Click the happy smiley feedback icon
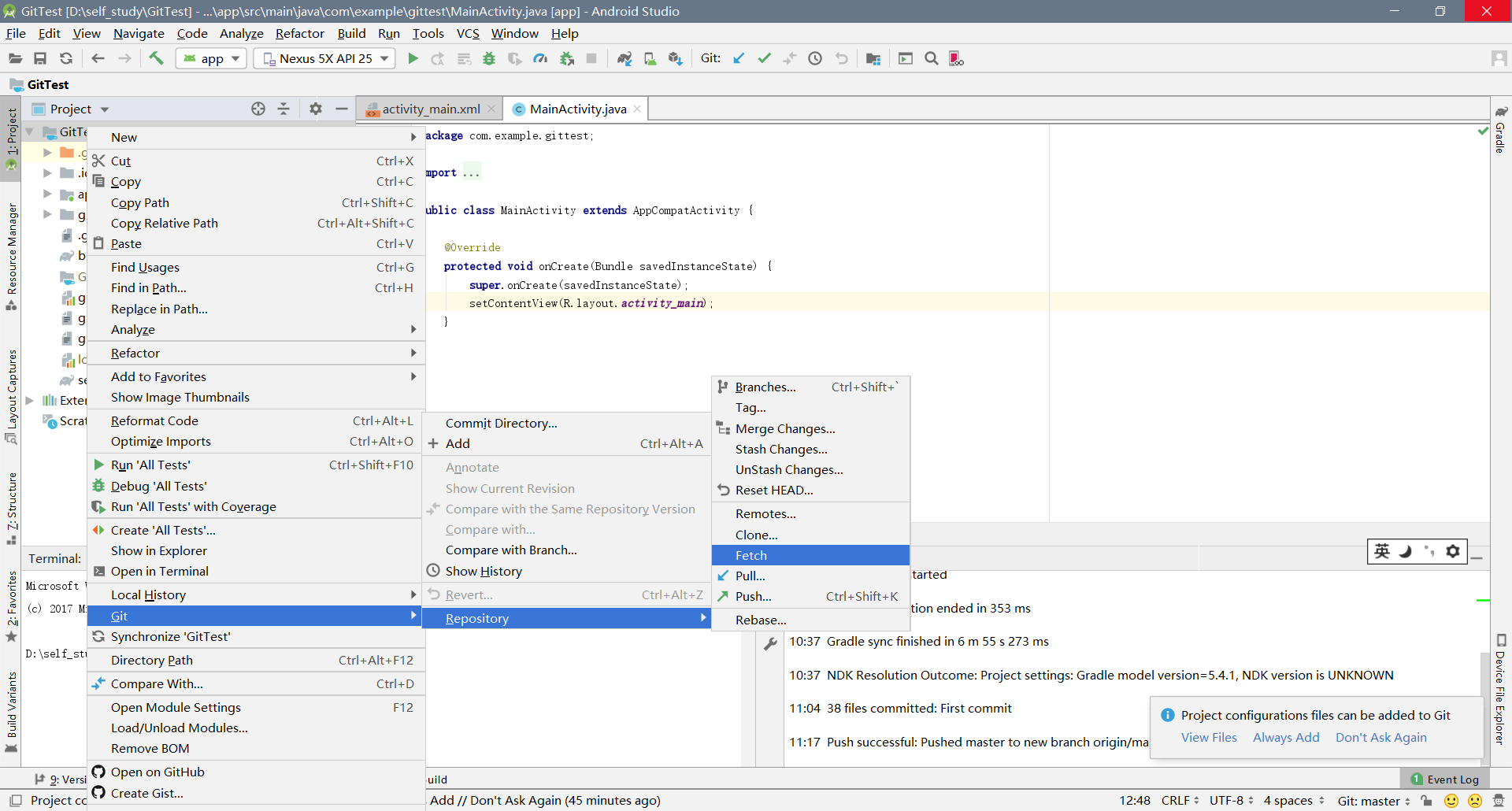The height and width of the screenshot is (811, 1512). (1451, 801)
